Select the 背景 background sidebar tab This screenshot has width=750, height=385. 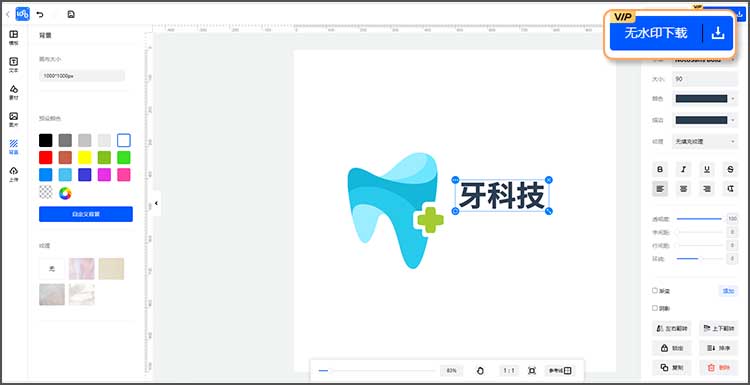[14, 147]
